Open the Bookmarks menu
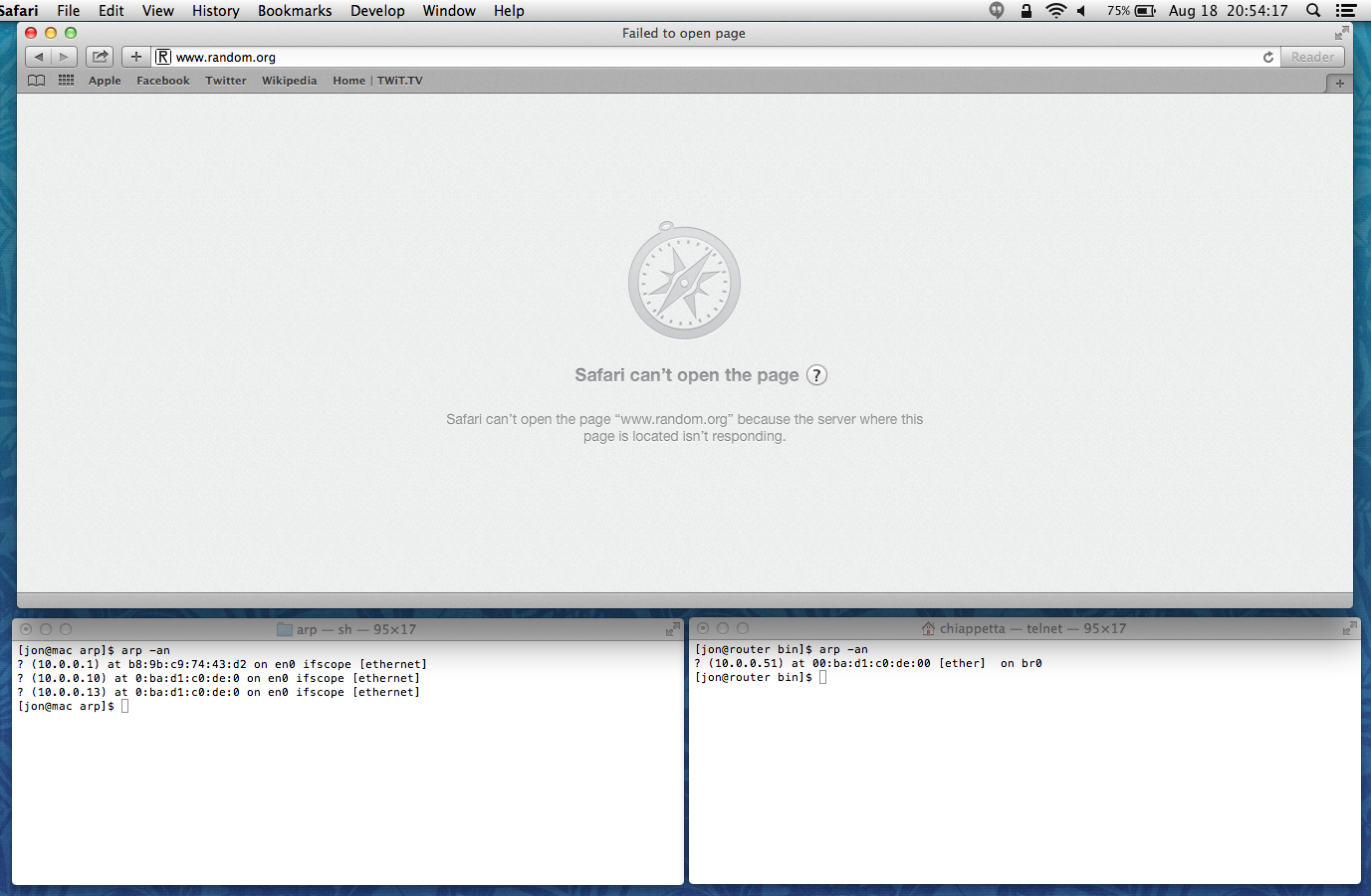Image resolution: width=1371 pixels, height=896 pixels. pyautogui.click(x=295, y=11)
